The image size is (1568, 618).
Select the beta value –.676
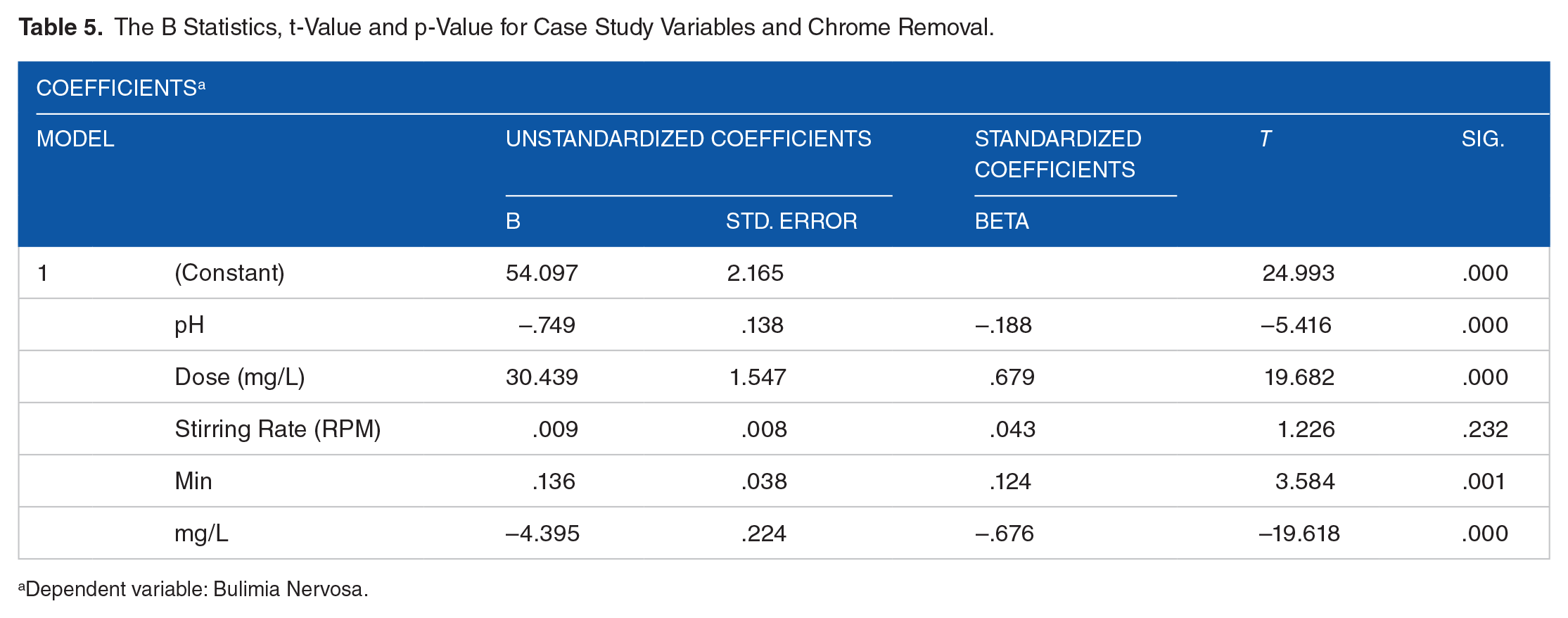1004,533
